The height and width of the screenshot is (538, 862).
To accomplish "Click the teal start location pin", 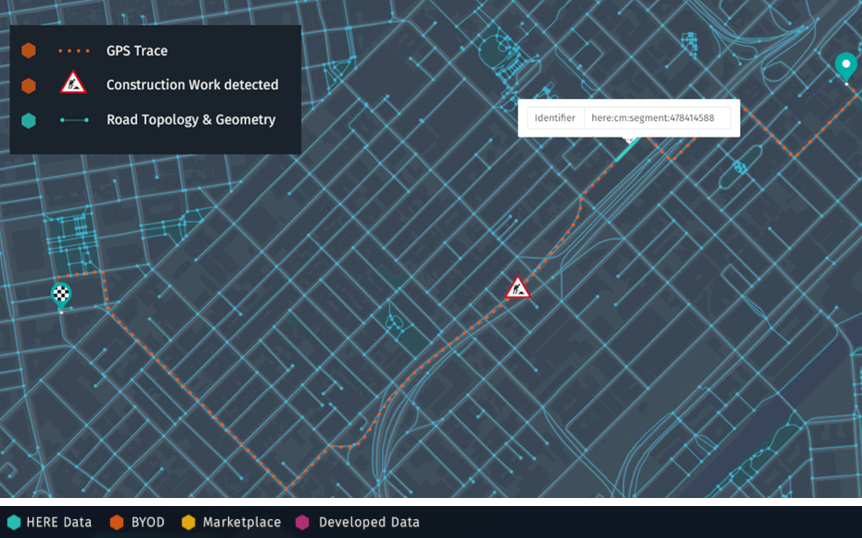I will tap(846, 66).
